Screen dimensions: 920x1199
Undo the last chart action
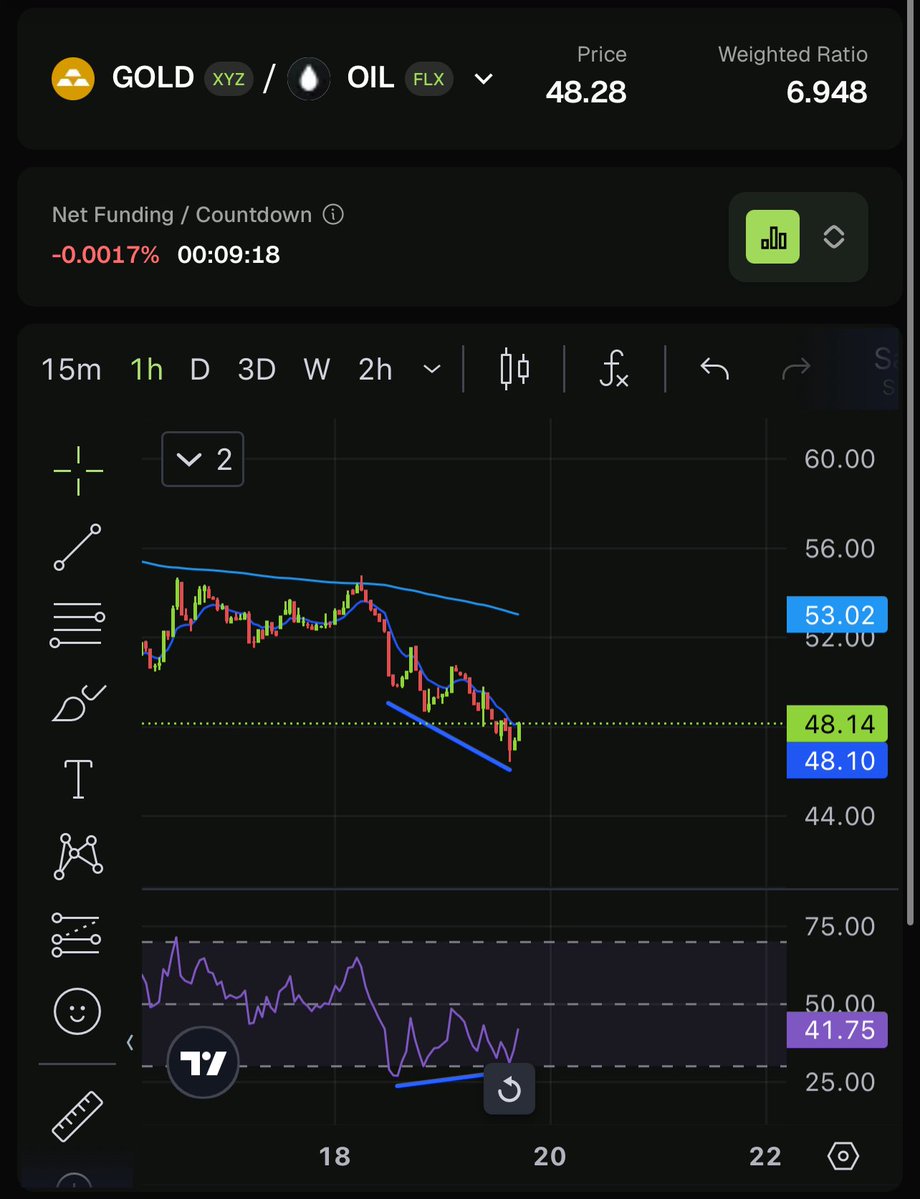pyautogui.click(x=714, y=369)
